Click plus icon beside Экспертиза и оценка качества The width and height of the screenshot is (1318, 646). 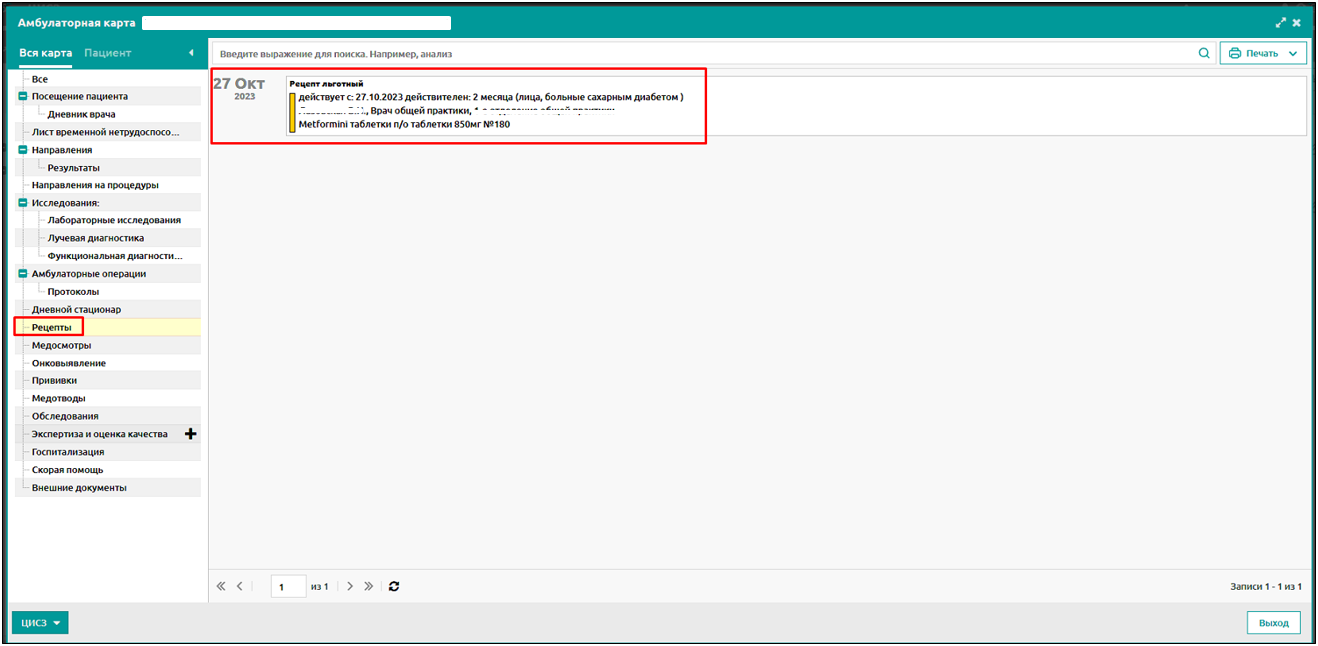click(191, 434)
